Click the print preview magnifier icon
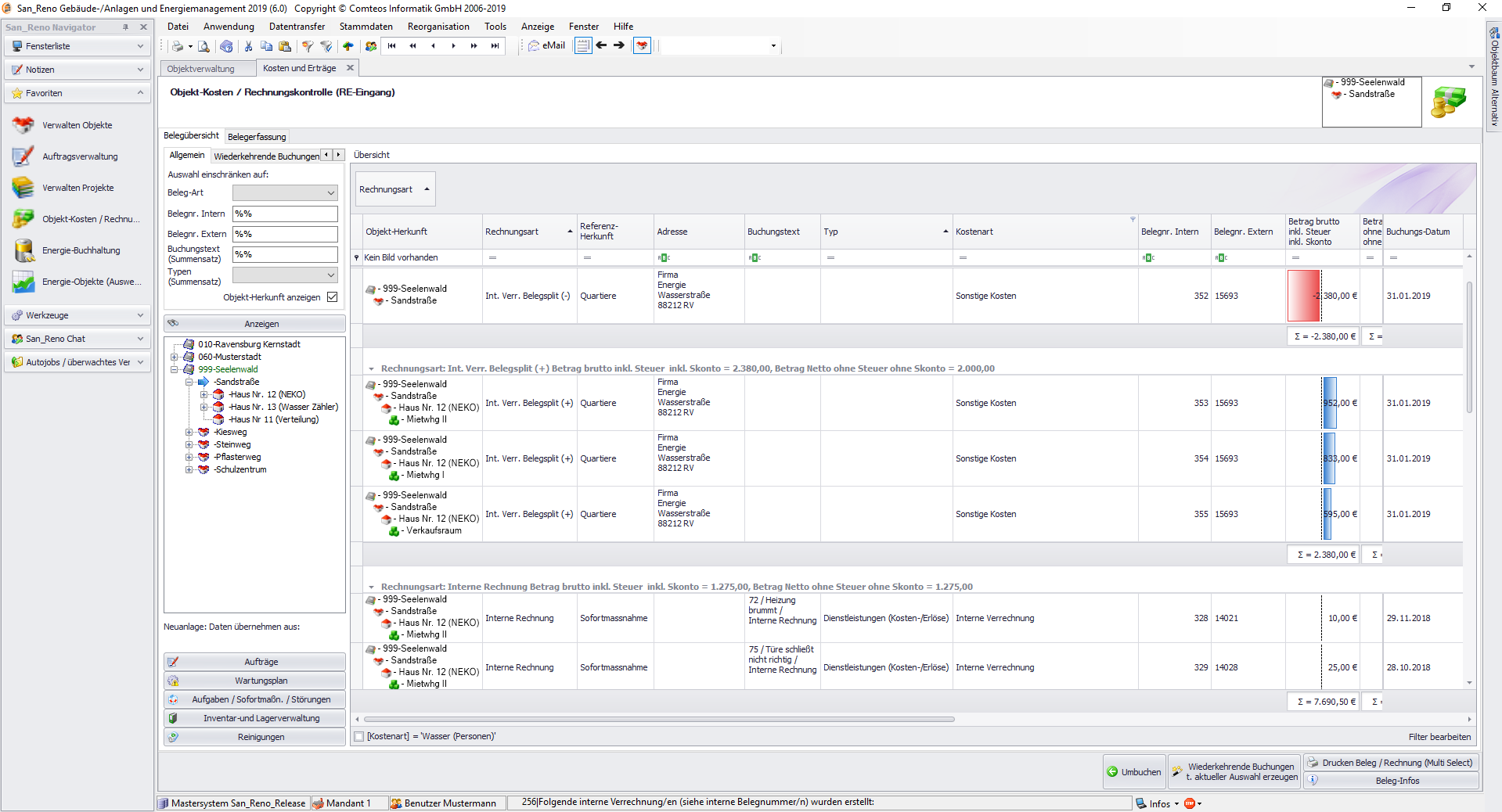The width and height of the screenshot is (1502, 812). point(204,46)
